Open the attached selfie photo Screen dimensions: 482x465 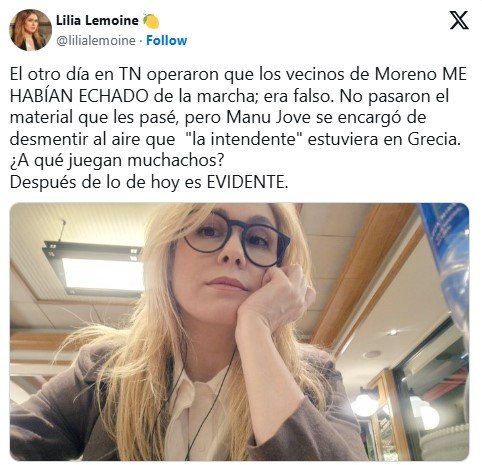pos(239,332)
